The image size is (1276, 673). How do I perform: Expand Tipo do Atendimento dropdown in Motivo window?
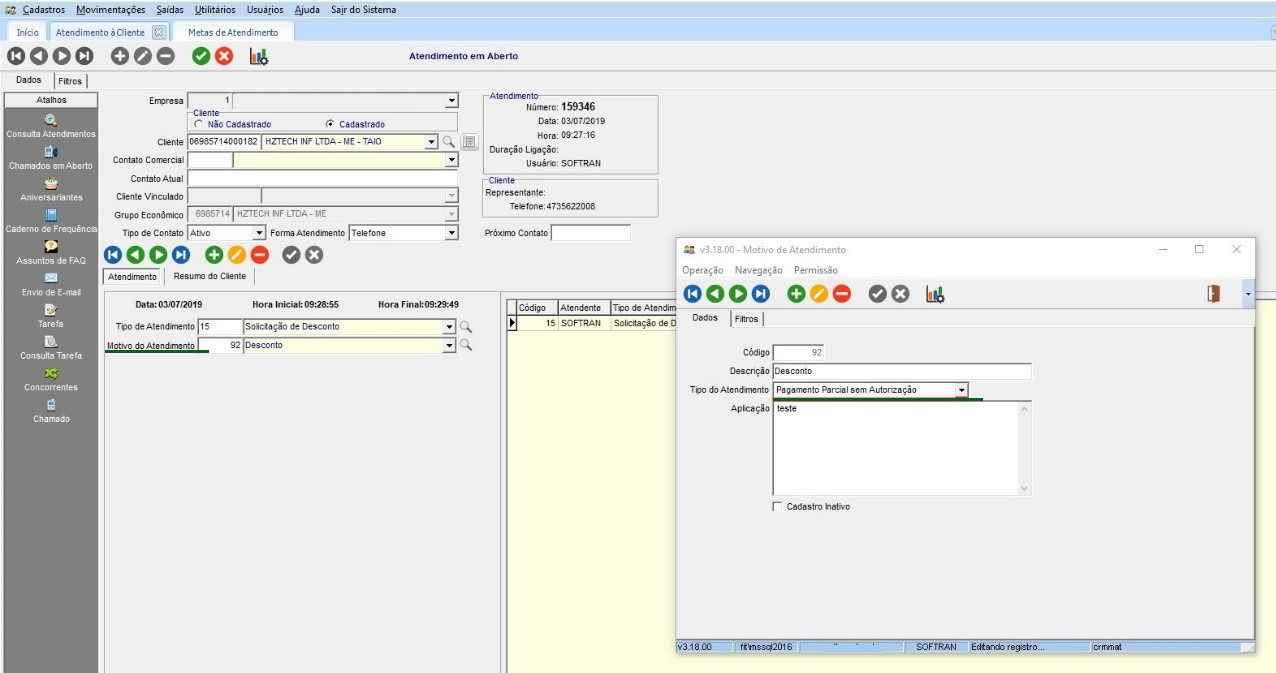pyautogui.click(x=961, y=390)
